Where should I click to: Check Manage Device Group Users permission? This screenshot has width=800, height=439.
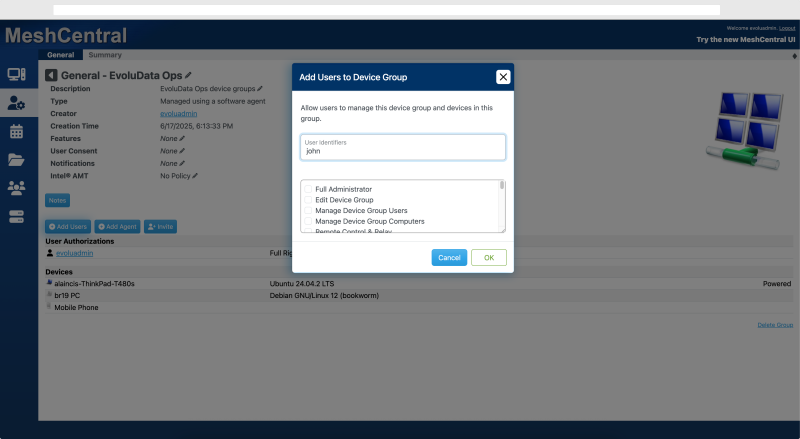point(308,210)
